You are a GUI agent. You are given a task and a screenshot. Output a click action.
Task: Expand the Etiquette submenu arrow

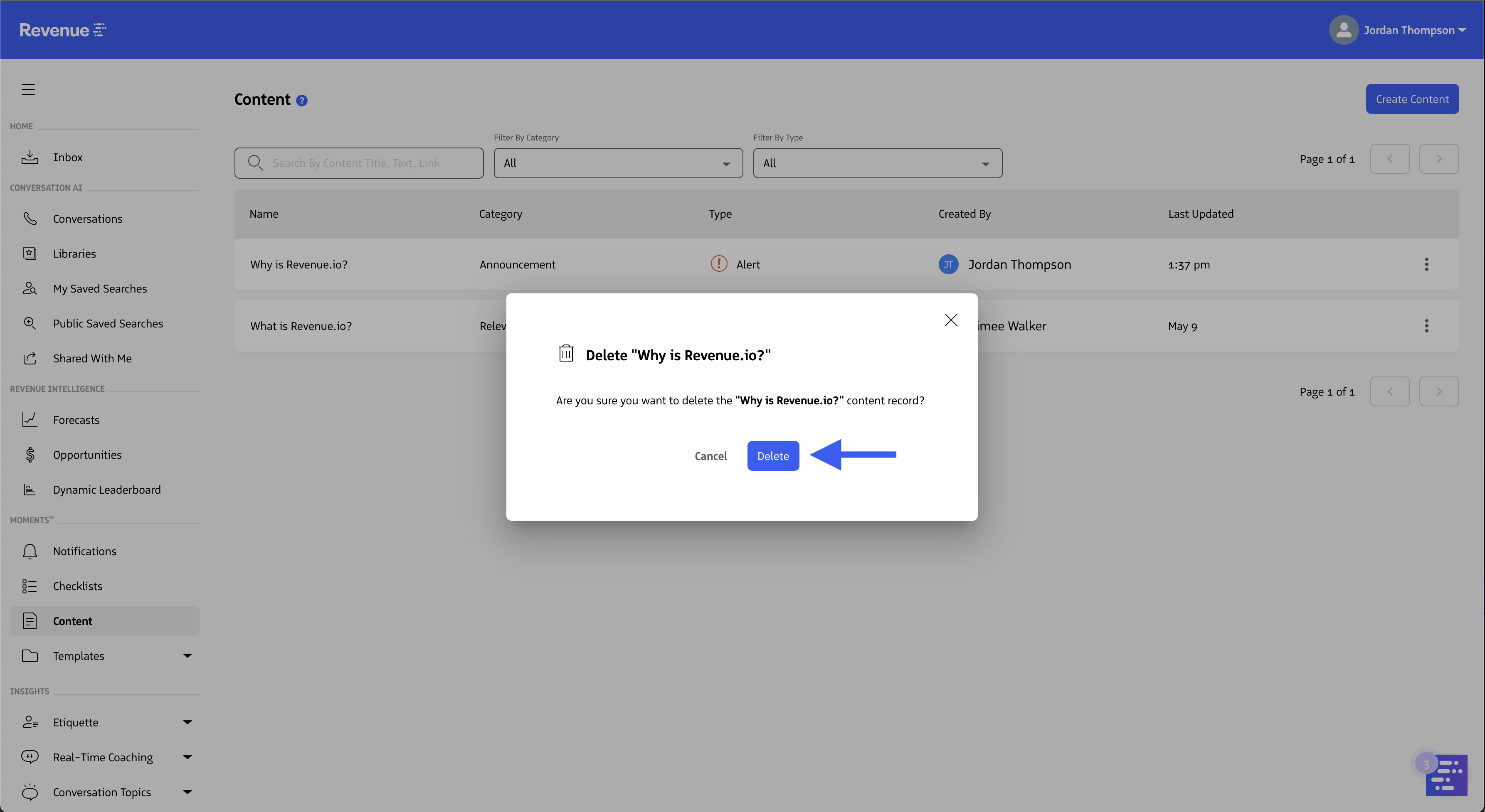click(x=187, y=722)
